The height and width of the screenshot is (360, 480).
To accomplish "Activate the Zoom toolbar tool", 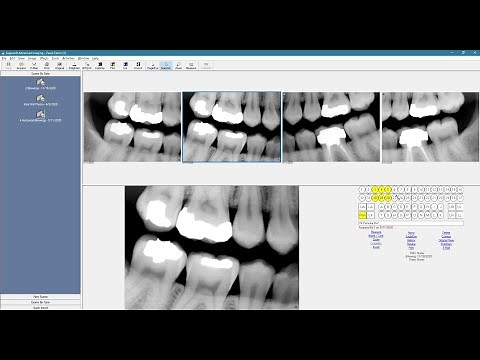I will [178, 66].
